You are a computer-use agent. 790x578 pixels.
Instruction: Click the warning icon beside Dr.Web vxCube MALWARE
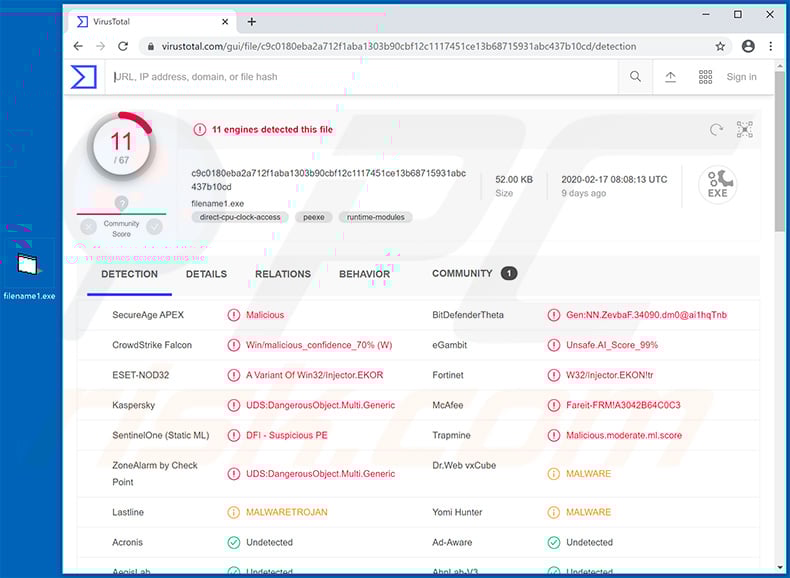pyautogui.click(x=553, y=474)
